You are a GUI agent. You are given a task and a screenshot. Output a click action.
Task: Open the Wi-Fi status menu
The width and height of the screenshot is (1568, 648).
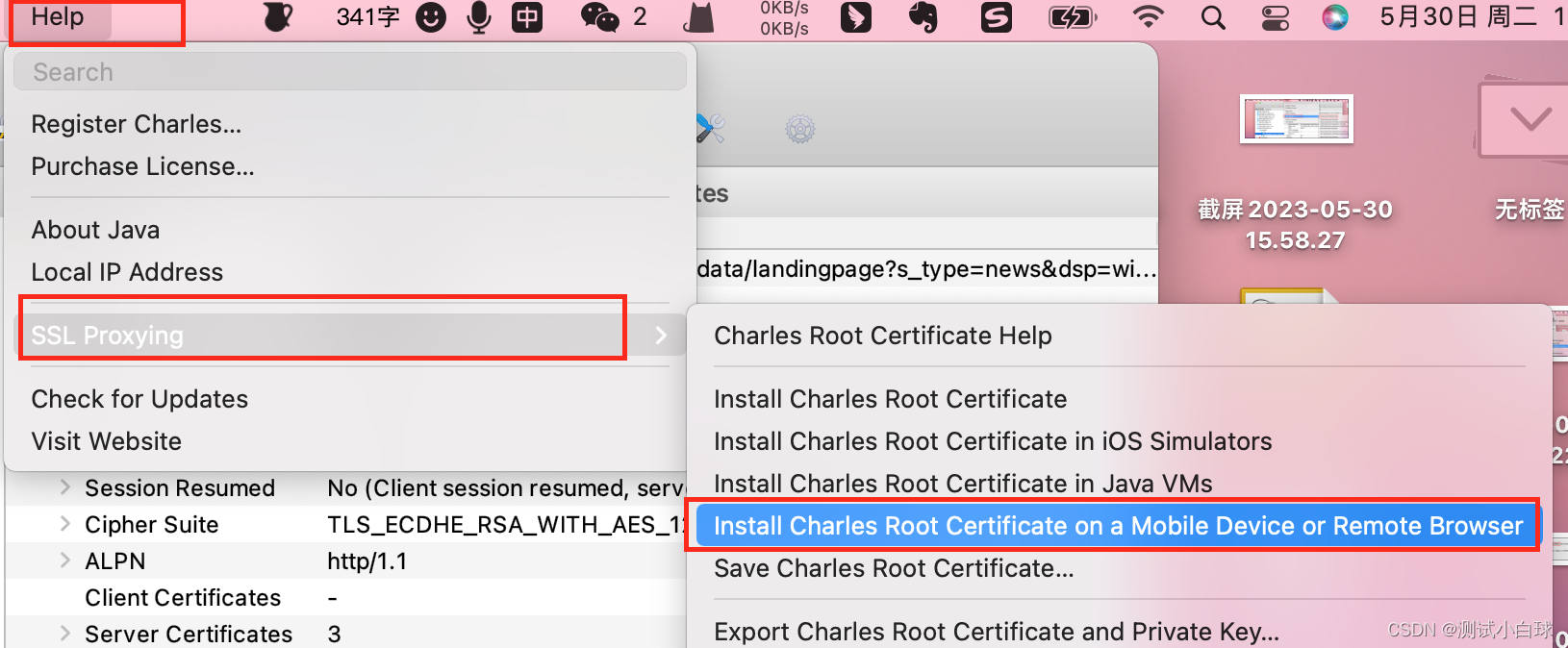pos(1148,17)
